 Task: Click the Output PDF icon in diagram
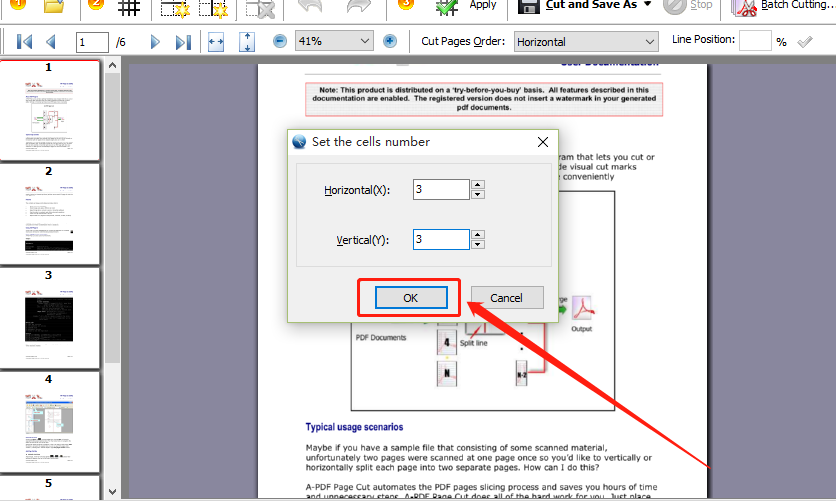582,308
